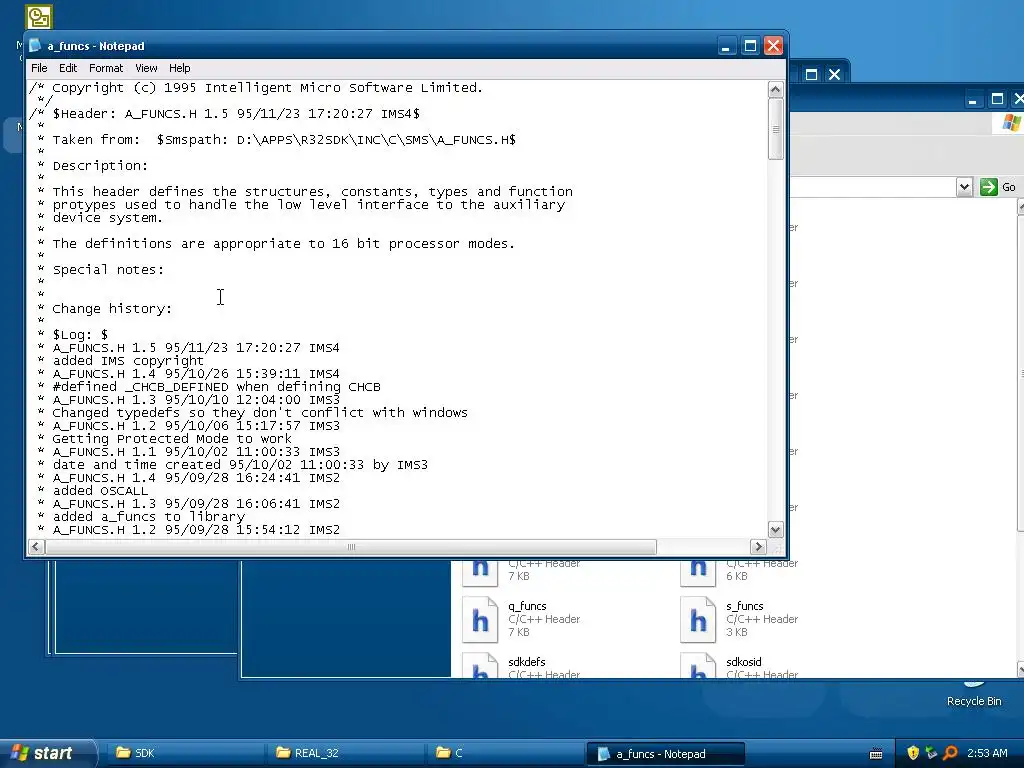The height and width of the screenshot is (768, 1024).
Task: Click the s_funcs file name label
Action: tap(744, 606)
